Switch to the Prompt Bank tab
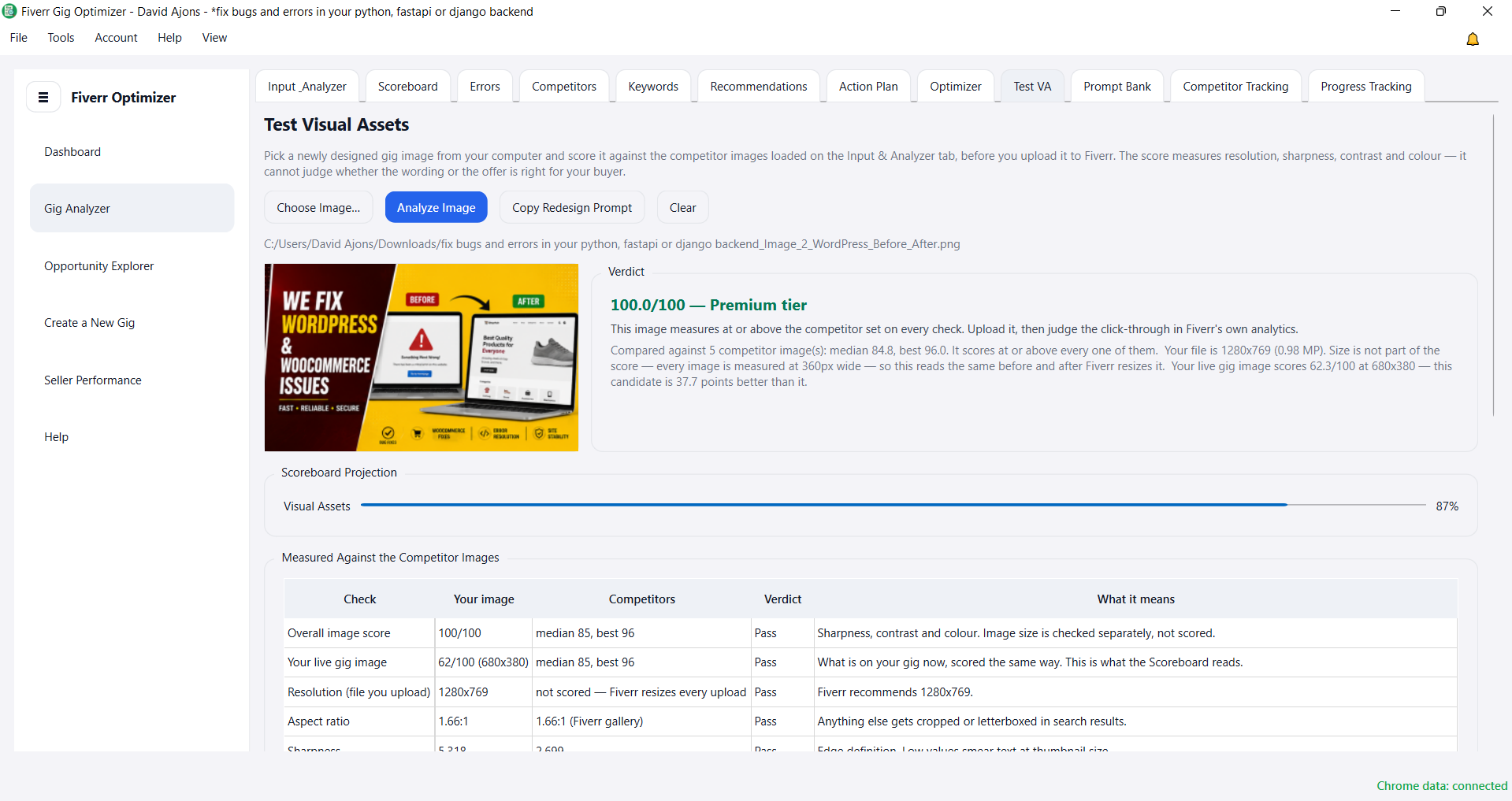Screen dimensions: 1512x801 pyautogui.click(x=1117, y=87)
